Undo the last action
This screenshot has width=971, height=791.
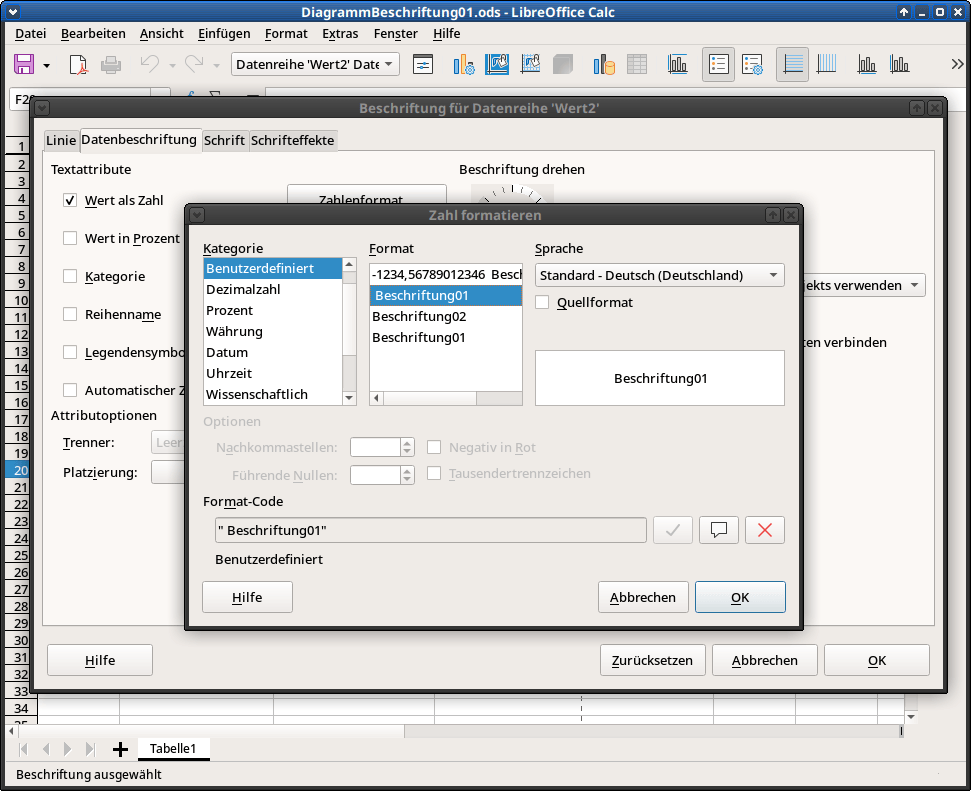149,64
